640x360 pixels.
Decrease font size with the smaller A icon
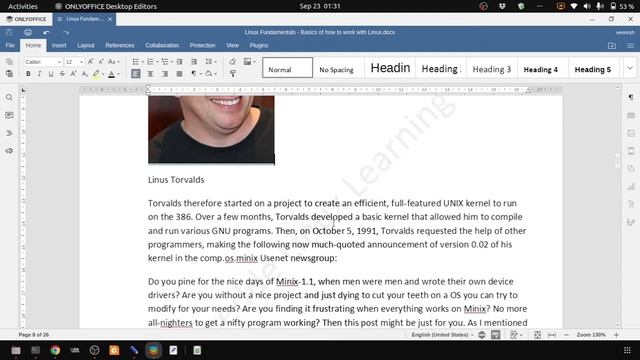[101, 62]
